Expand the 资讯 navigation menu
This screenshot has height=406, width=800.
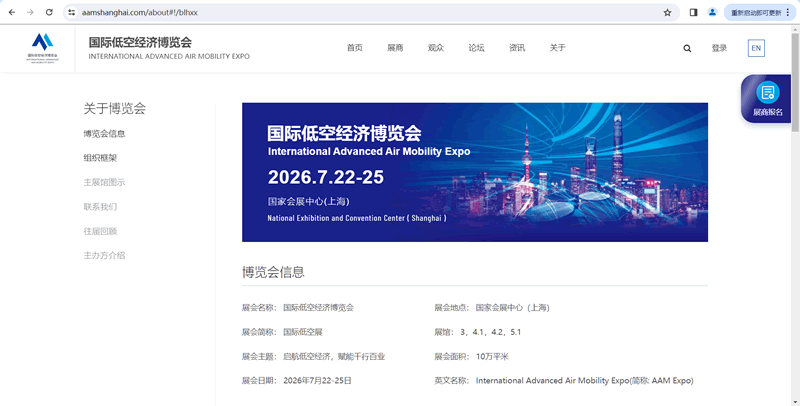(x=517, y=48)
